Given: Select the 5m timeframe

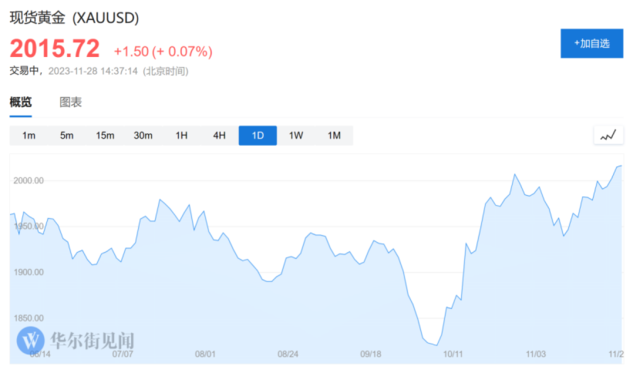Looking at the screenshot, I should (x=67, y=135).
